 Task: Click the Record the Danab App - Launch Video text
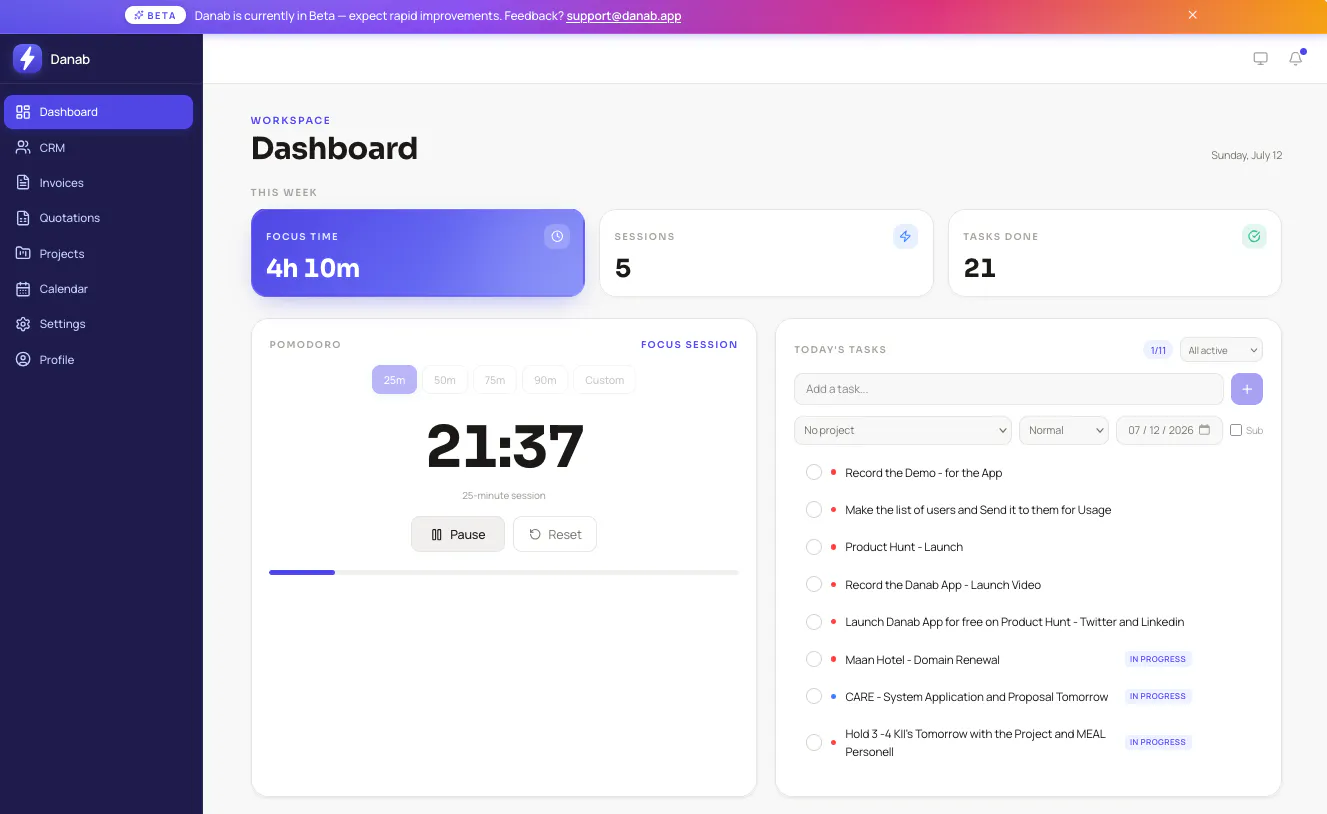click(943, 584)
